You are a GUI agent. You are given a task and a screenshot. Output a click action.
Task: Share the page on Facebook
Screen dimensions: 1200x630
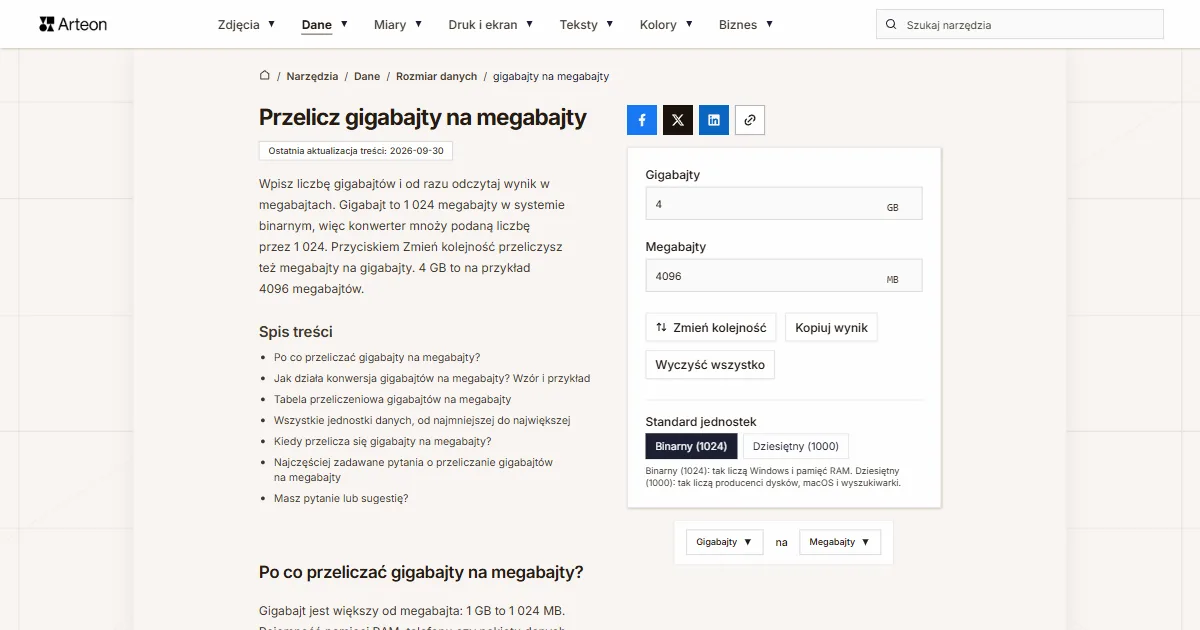coord(642,120)
